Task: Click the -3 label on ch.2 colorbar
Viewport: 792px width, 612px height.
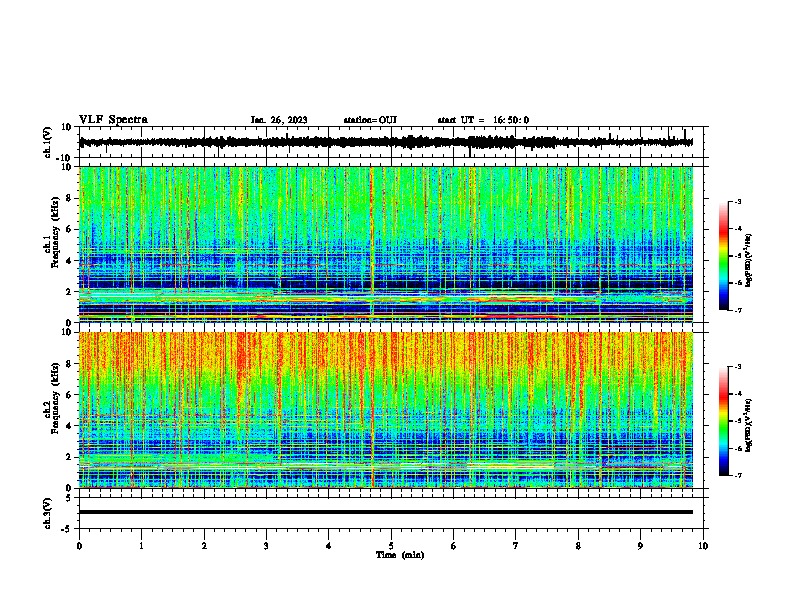Action: coord(737,367)
